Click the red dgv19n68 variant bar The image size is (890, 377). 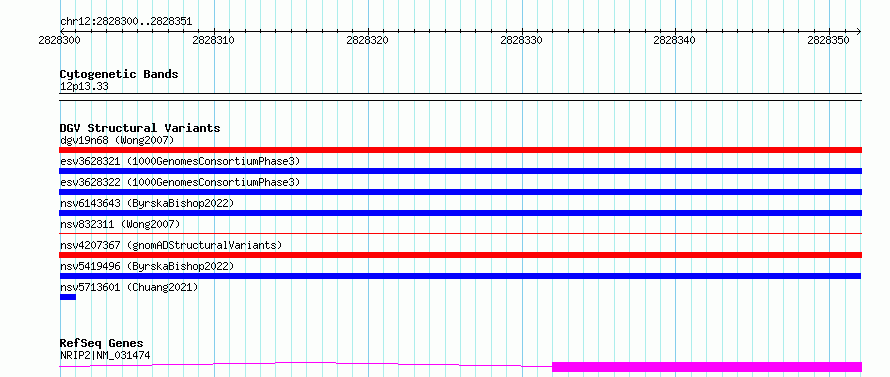(460, 150)
